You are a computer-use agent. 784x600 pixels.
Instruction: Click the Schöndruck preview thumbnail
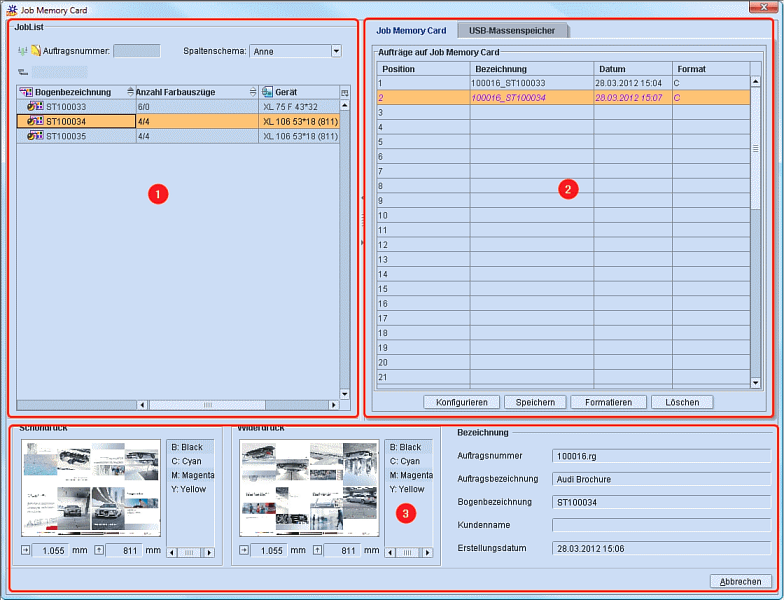(x=90, y=489)
